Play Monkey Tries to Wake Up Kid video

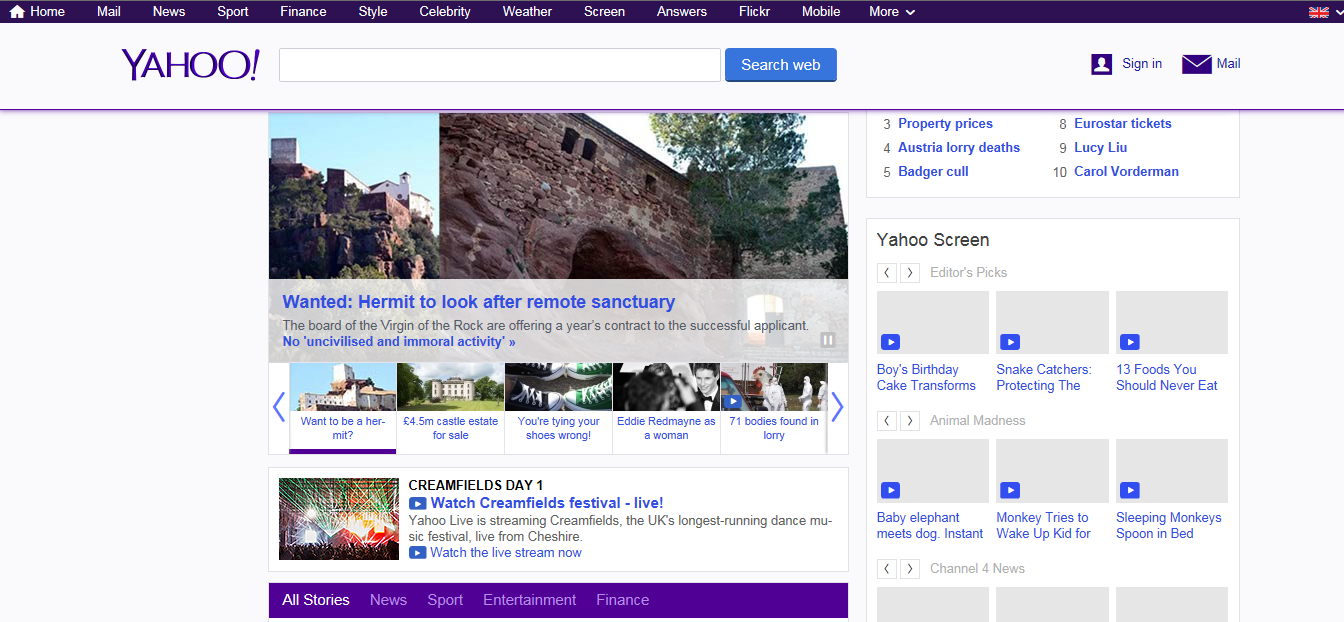(1010, 490)
